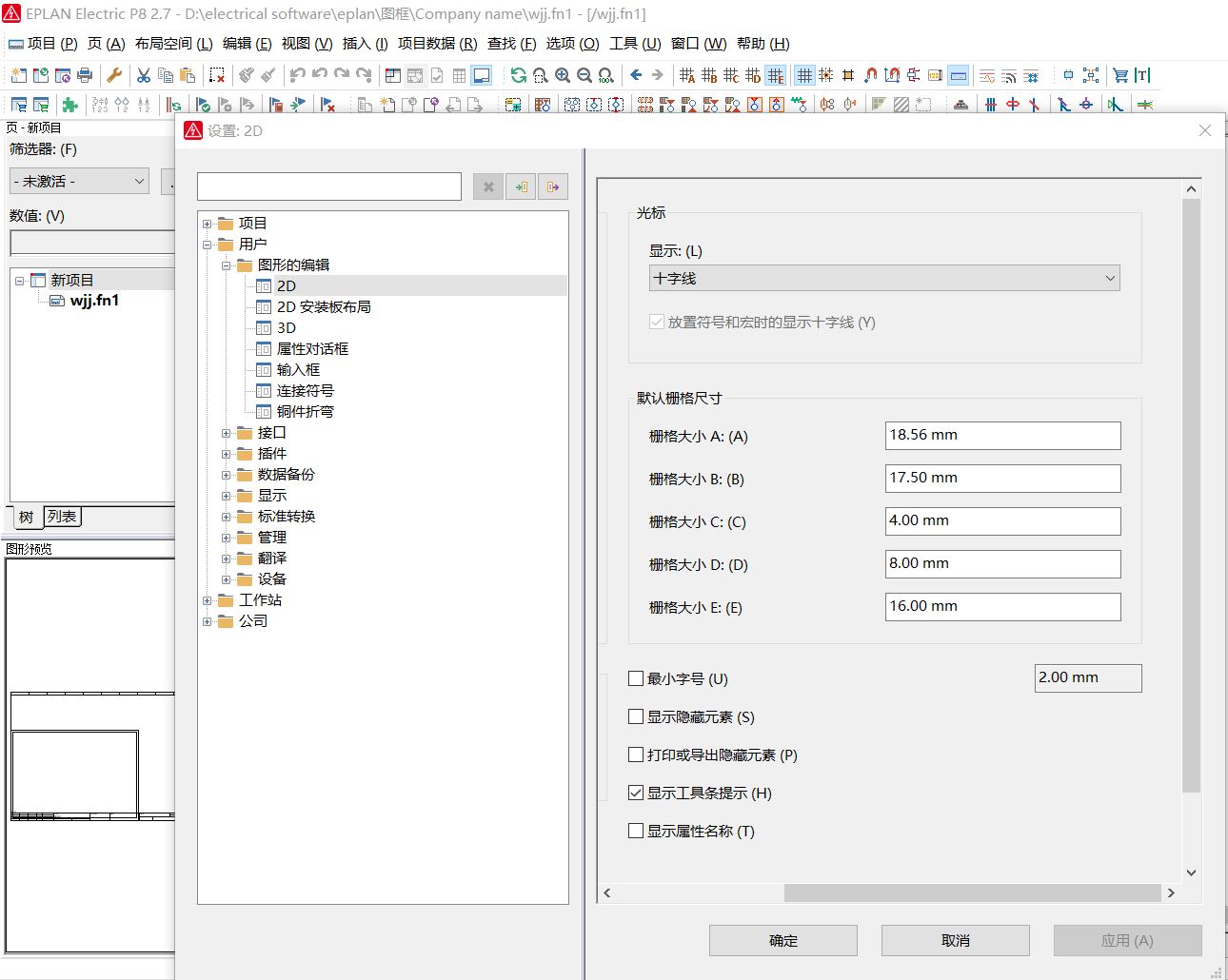Check the 显示隐藏元素 option
This screenshot has width=1228, height=980.
(x=636, y=716)
